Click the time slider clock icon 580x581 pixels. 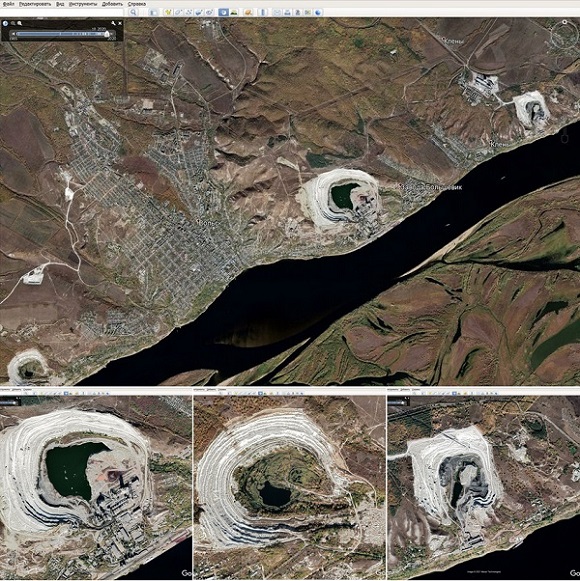point(5,23)
